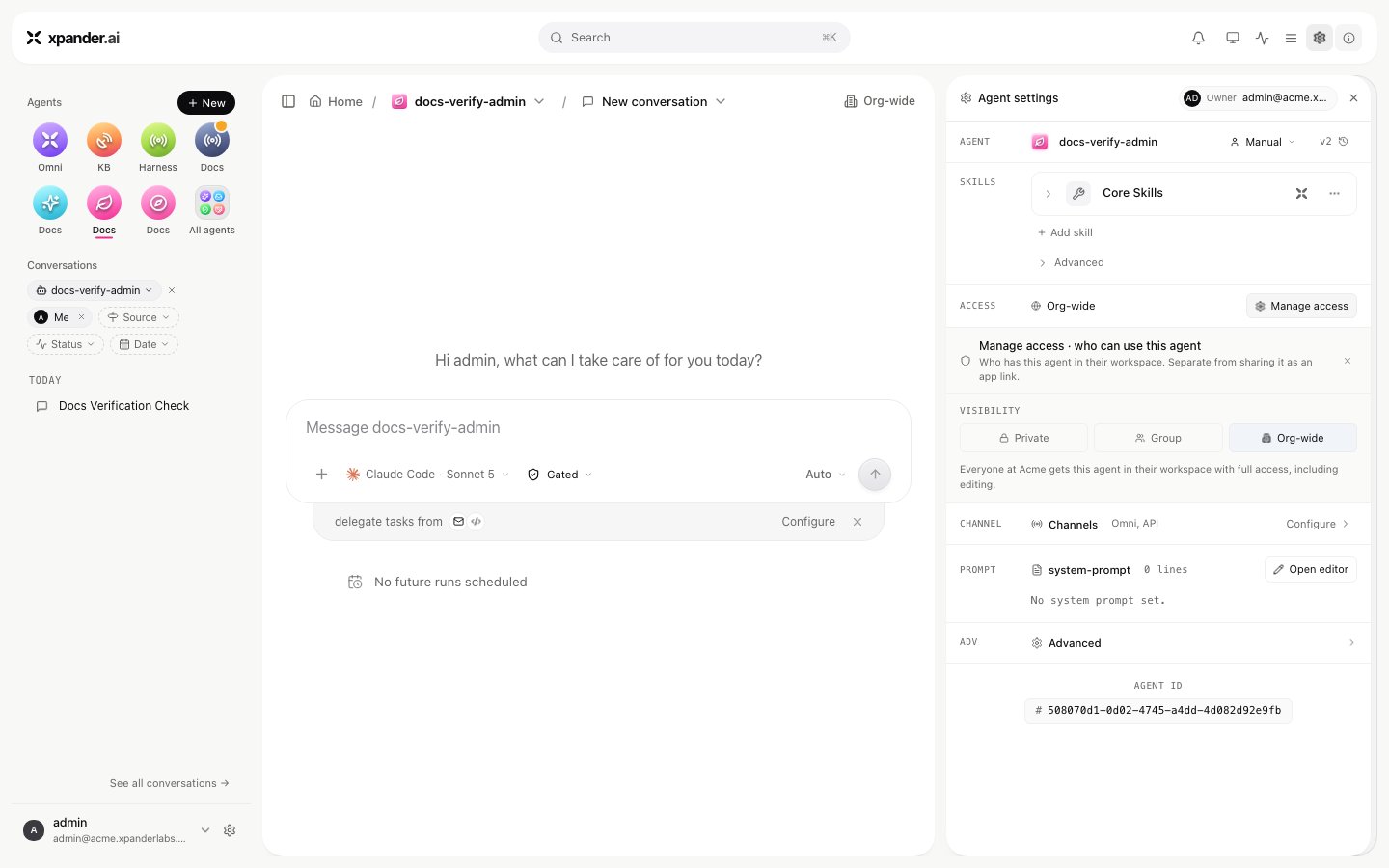This screenshot has height=868, width=1389.
Task: Configure delegate tasks banner
Action: (x=808, y=522)
